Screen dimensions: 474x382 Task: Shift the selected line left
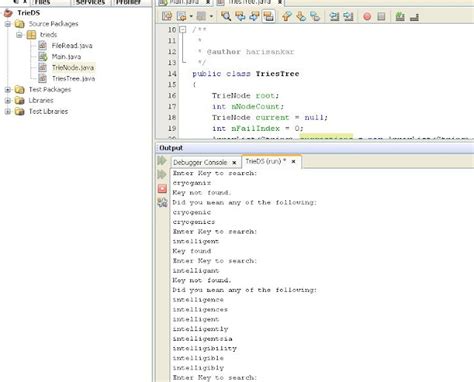click(334, 16)
